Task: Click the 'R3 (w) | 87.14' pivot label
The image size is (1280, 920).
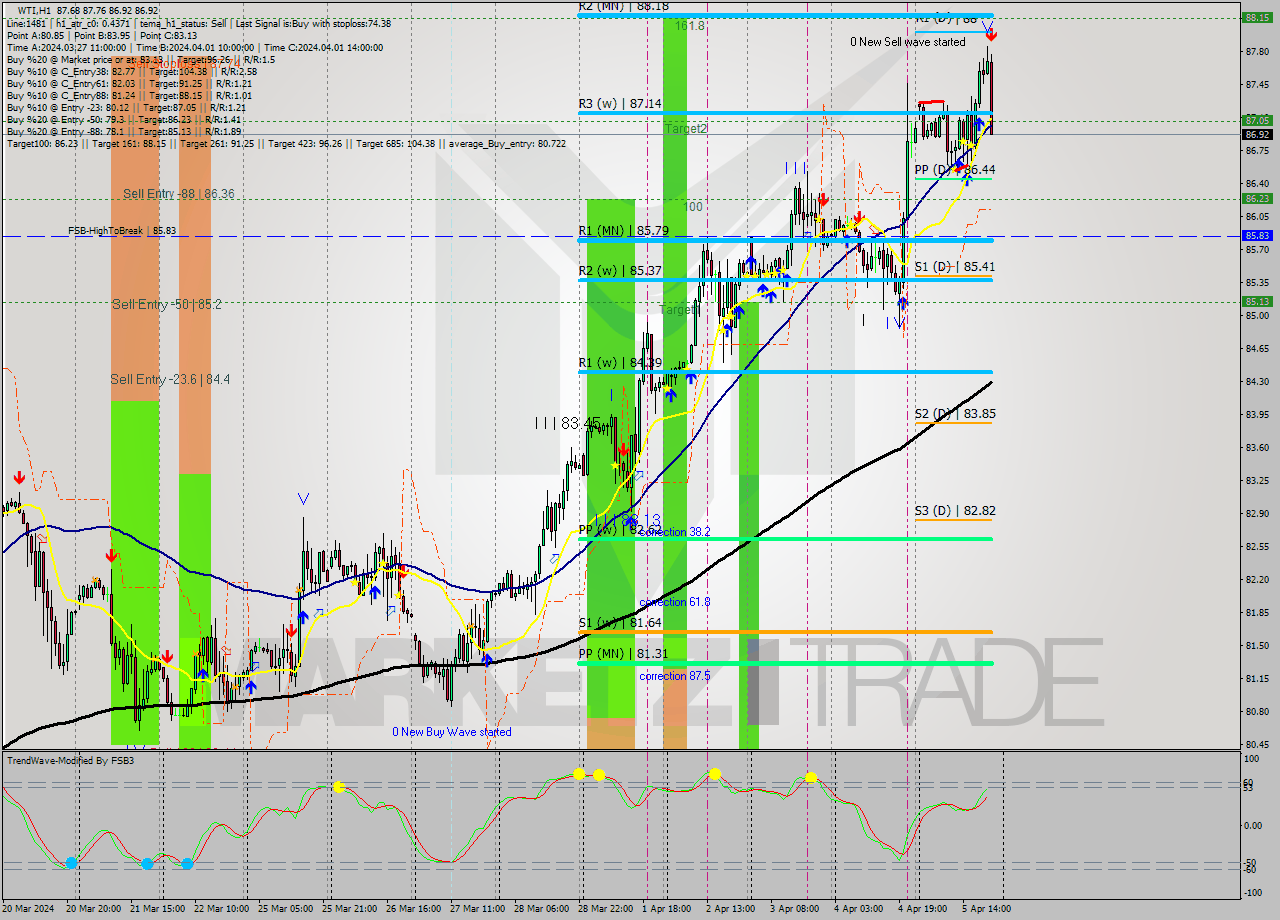Action: tap(620, 103)
